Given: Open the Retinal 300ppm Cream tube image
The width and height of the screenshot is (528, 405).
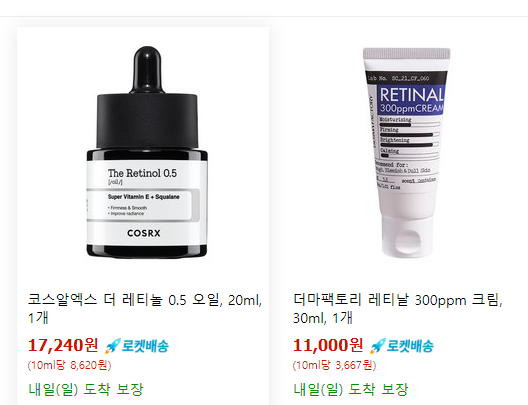Looking at the screenshot, I should click(x=407, y=153).
